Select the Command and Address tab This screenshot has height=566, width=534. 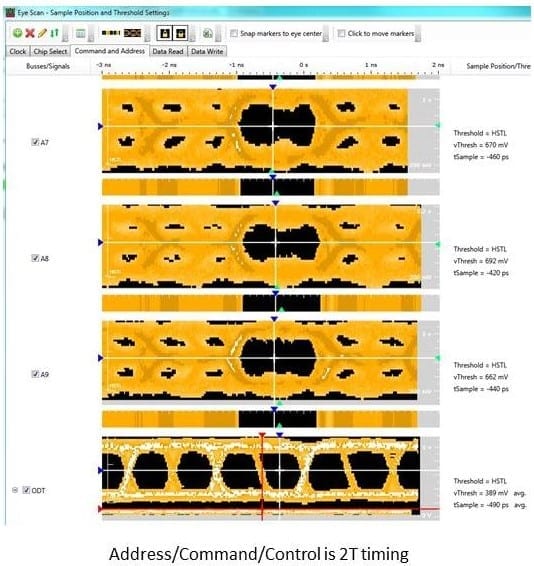coord(110,51)
